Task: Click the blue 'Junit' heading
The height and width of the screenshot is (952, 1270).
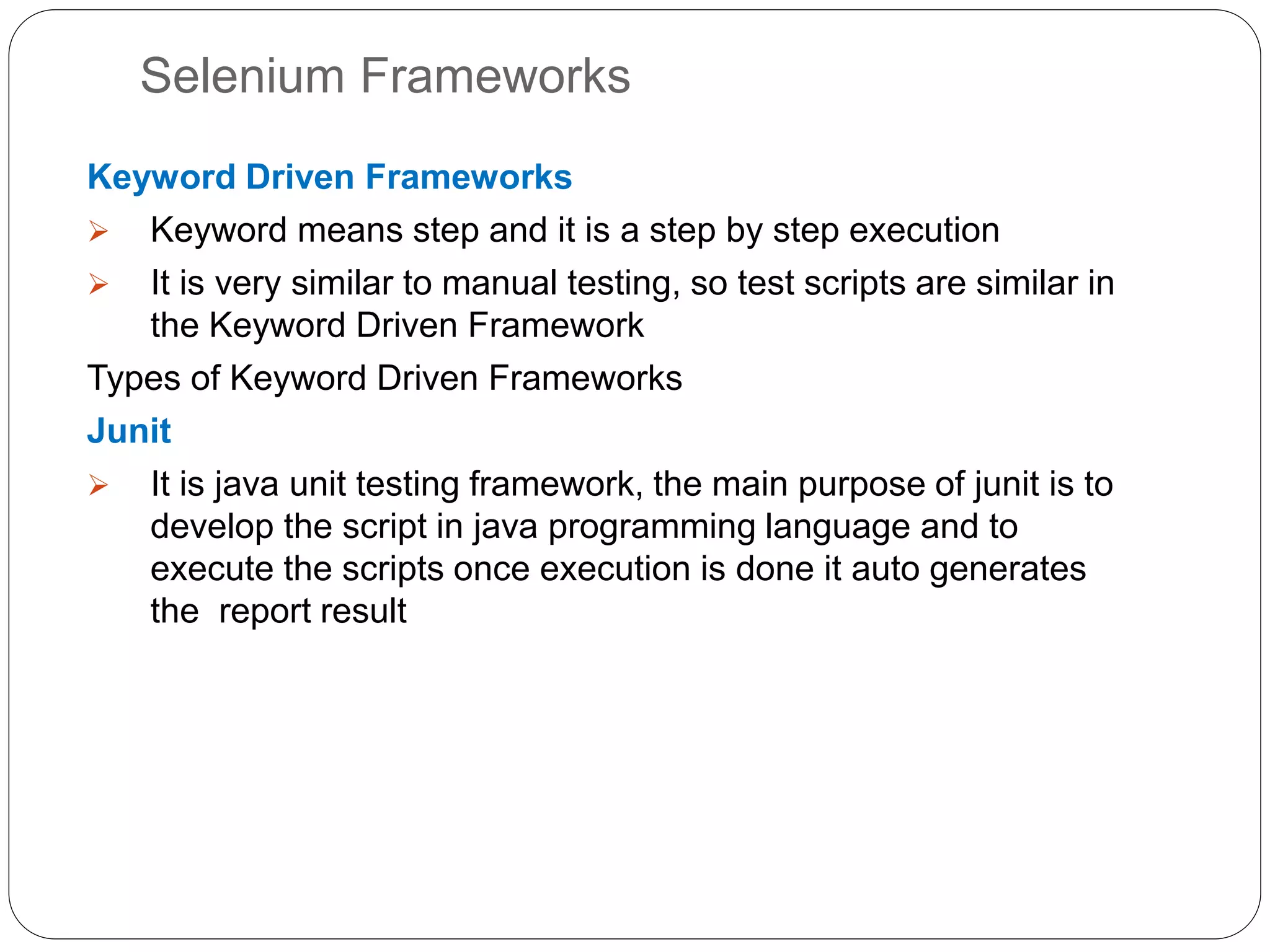Action: coord(129,431)
